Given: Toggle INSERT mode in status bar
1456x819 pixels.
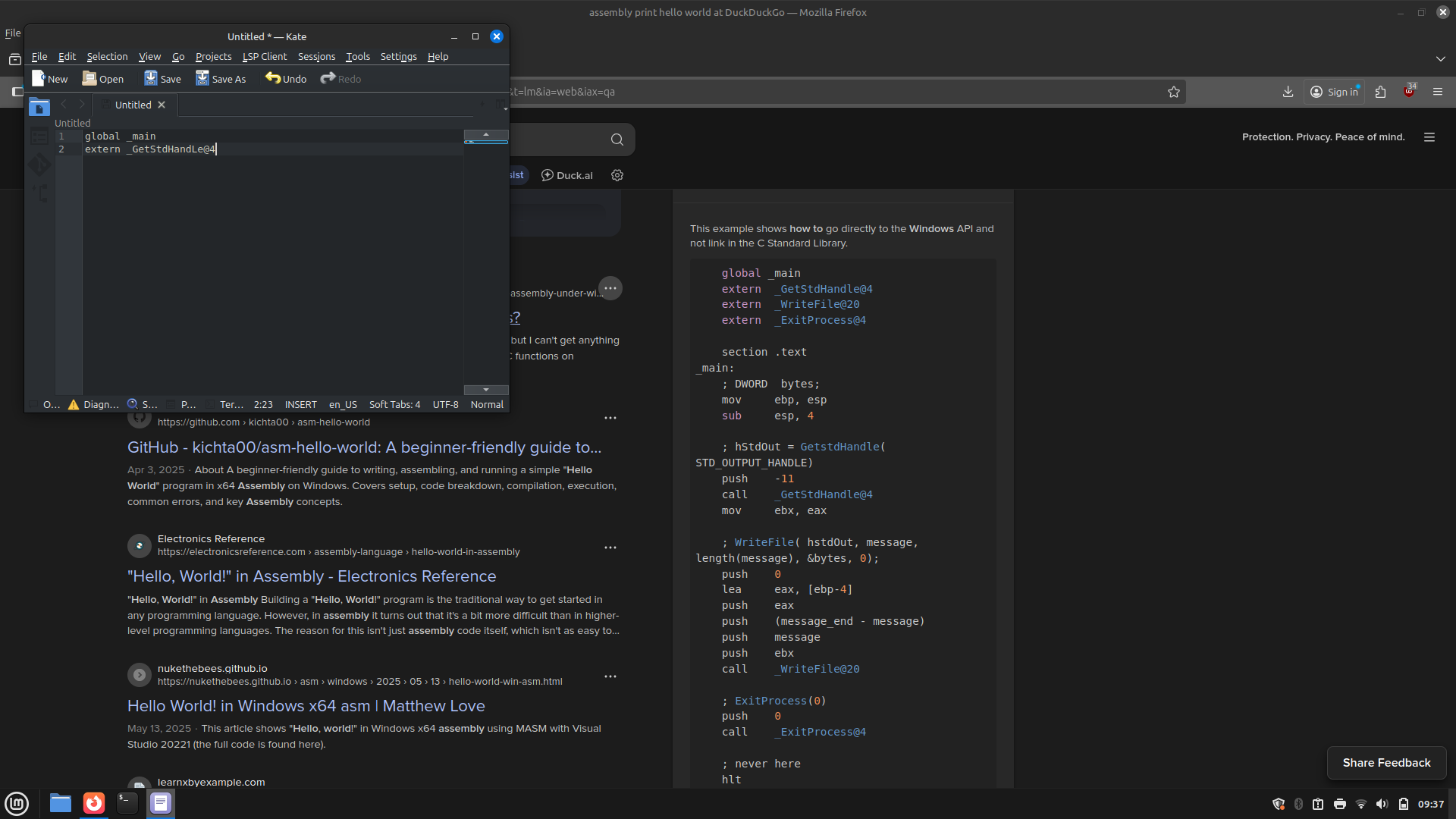Looking at the screenshot, I should 300,405.
